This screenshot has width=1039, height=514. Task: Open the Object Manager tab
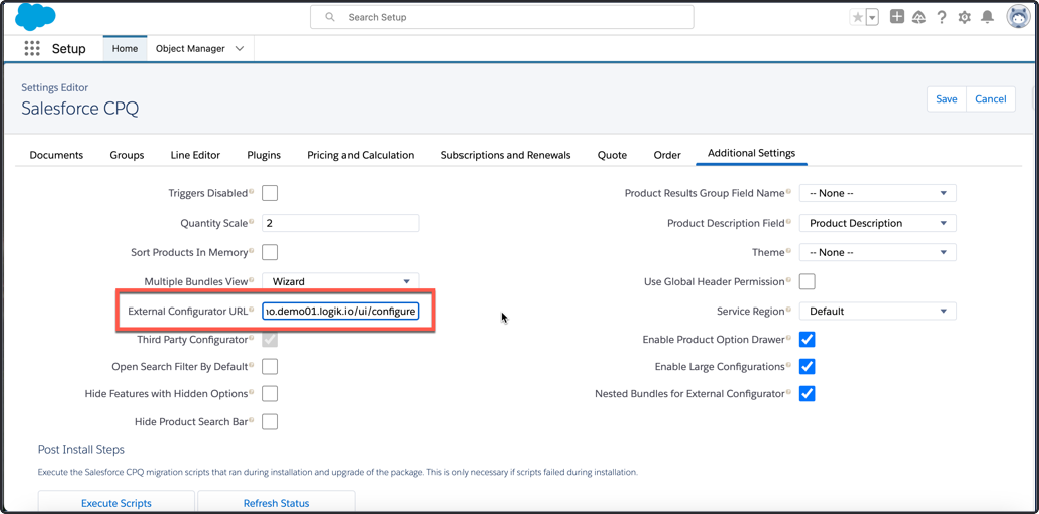190,48
